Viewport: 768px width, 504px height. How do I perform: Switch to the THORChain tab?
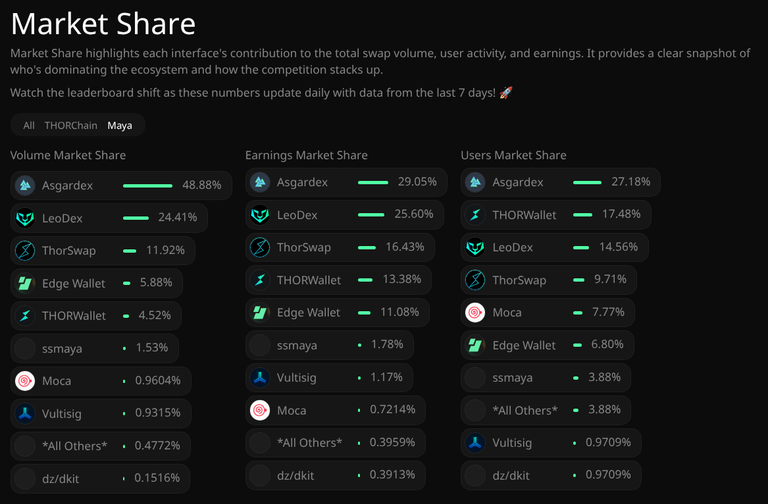[71, 125]
